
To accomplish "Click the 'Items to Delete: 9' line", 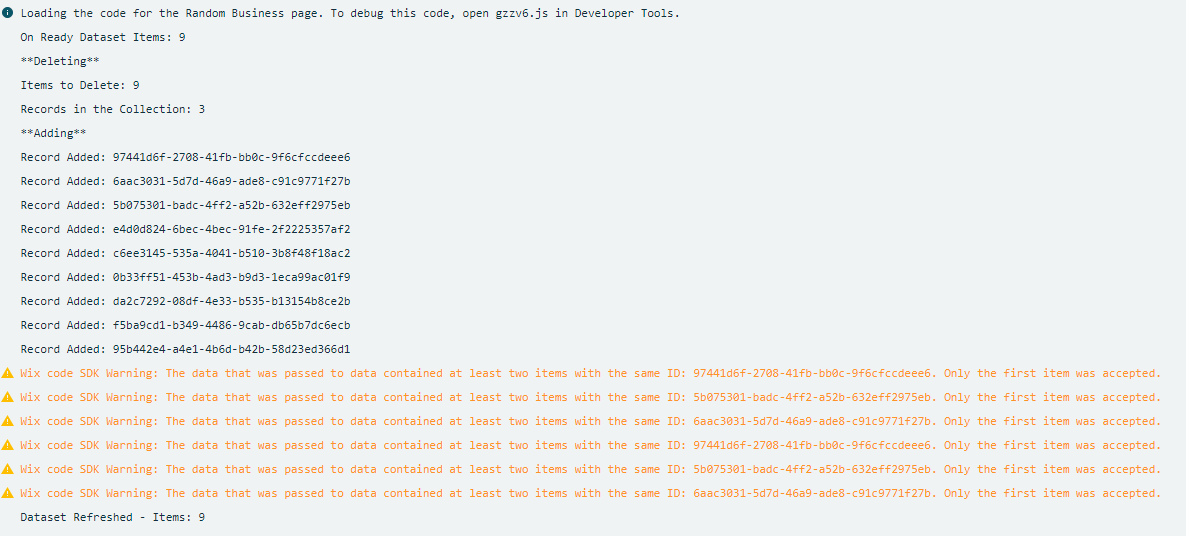I will pyautogui.click(x=79, y=85).
